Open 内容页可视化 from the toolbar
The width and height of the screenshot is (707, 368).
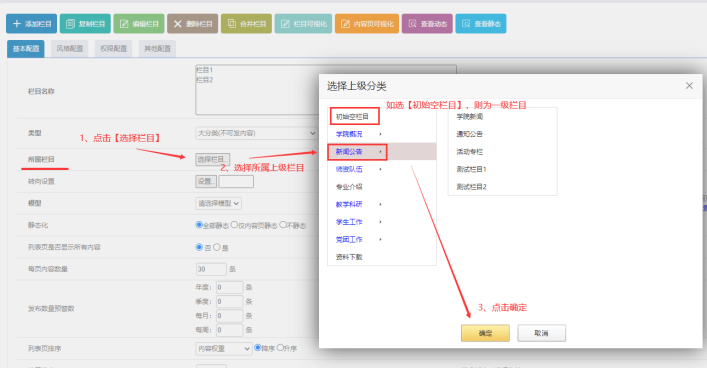point(367,24)
